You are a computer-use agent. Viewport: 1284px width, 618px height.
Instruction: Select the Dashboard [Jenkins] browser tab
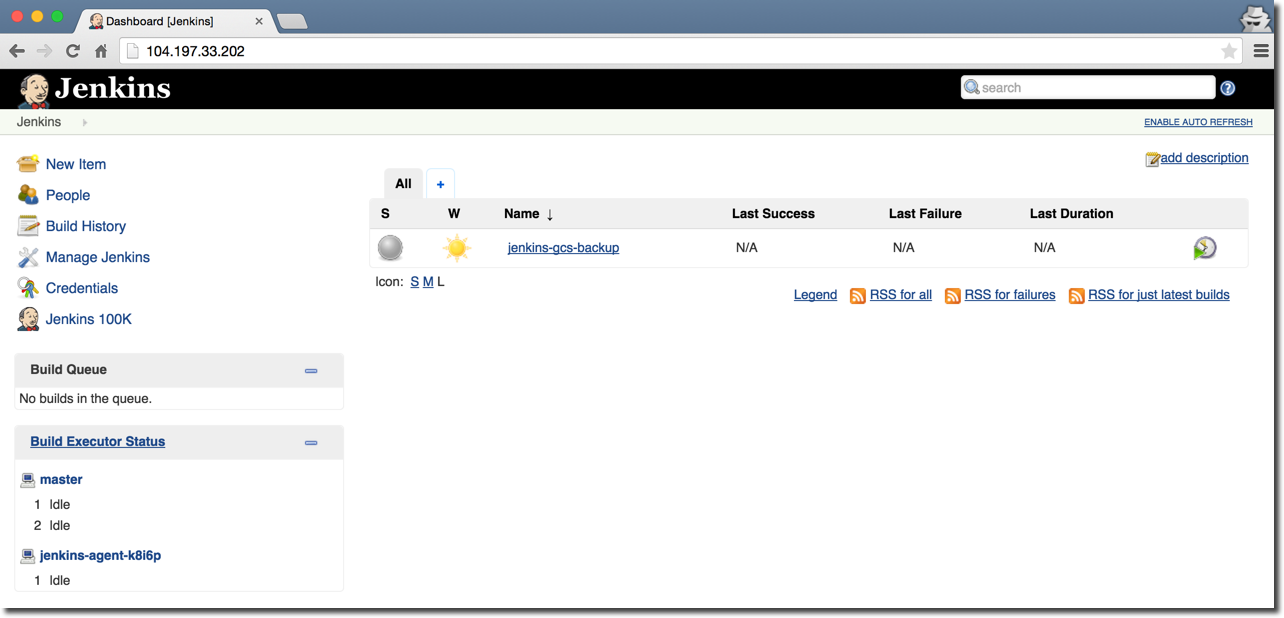[x=175, y=20]
